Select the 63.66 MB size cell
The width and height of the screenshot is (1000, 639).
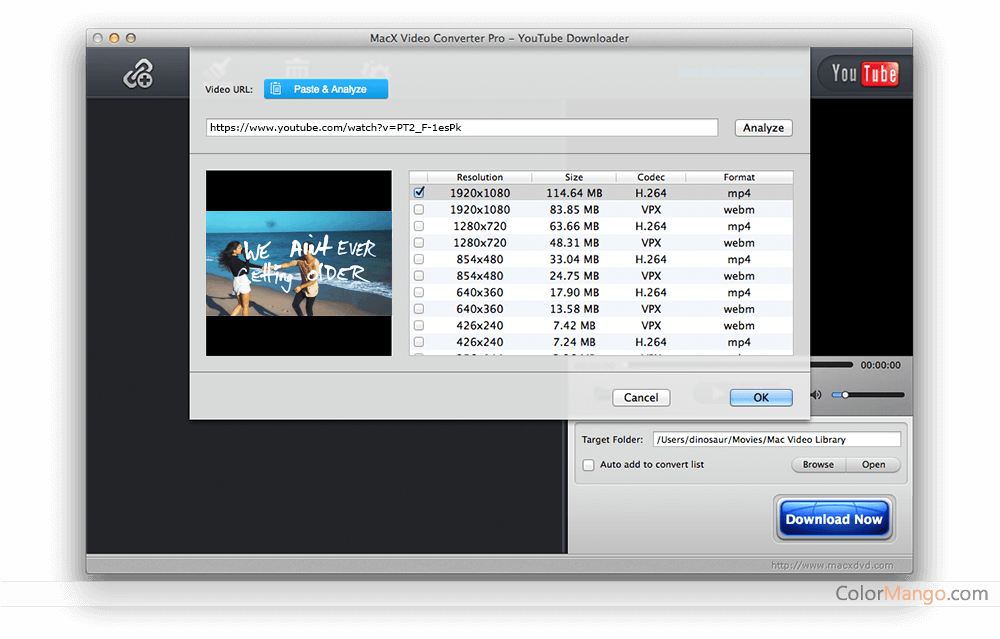click(574, 226)
